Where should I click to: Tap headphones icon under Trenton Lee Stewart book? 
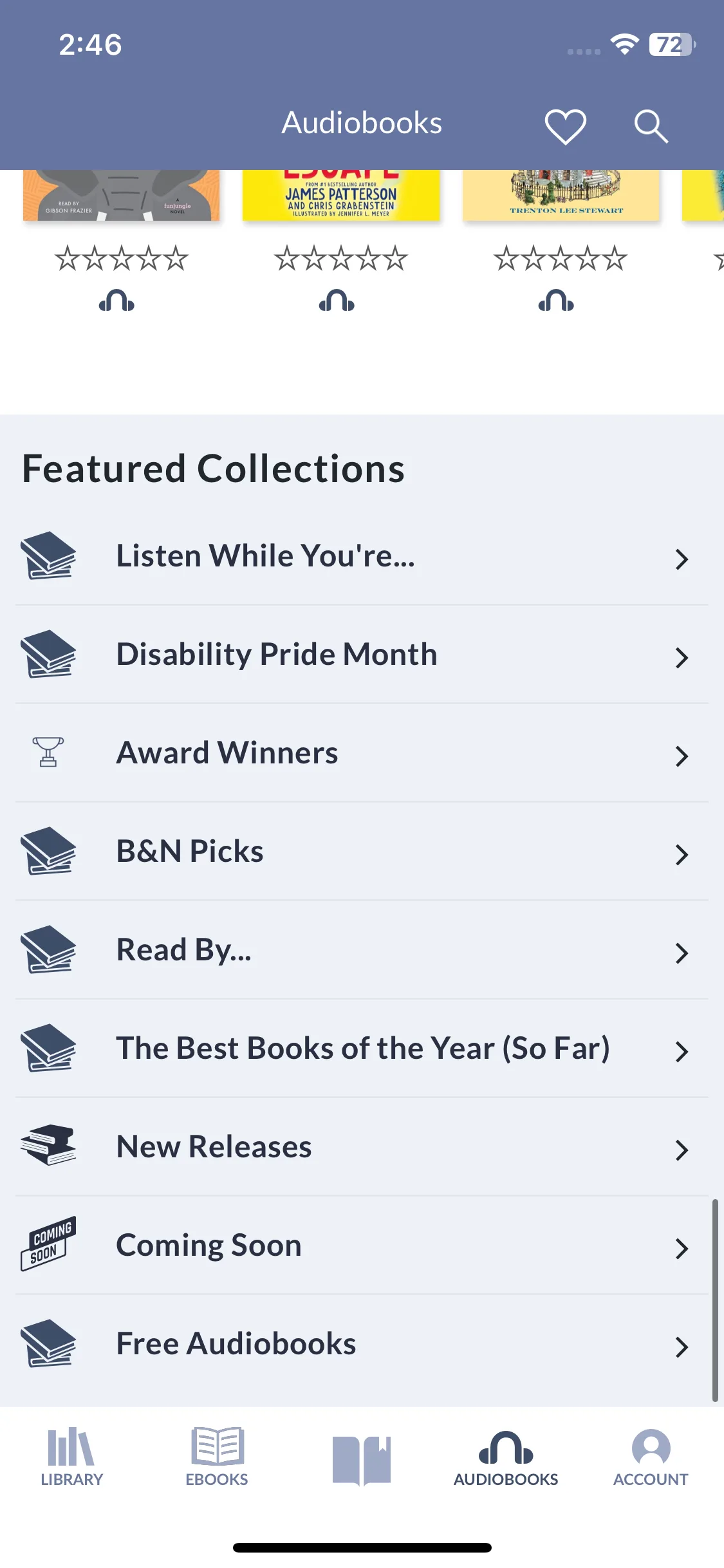(556, 301)
